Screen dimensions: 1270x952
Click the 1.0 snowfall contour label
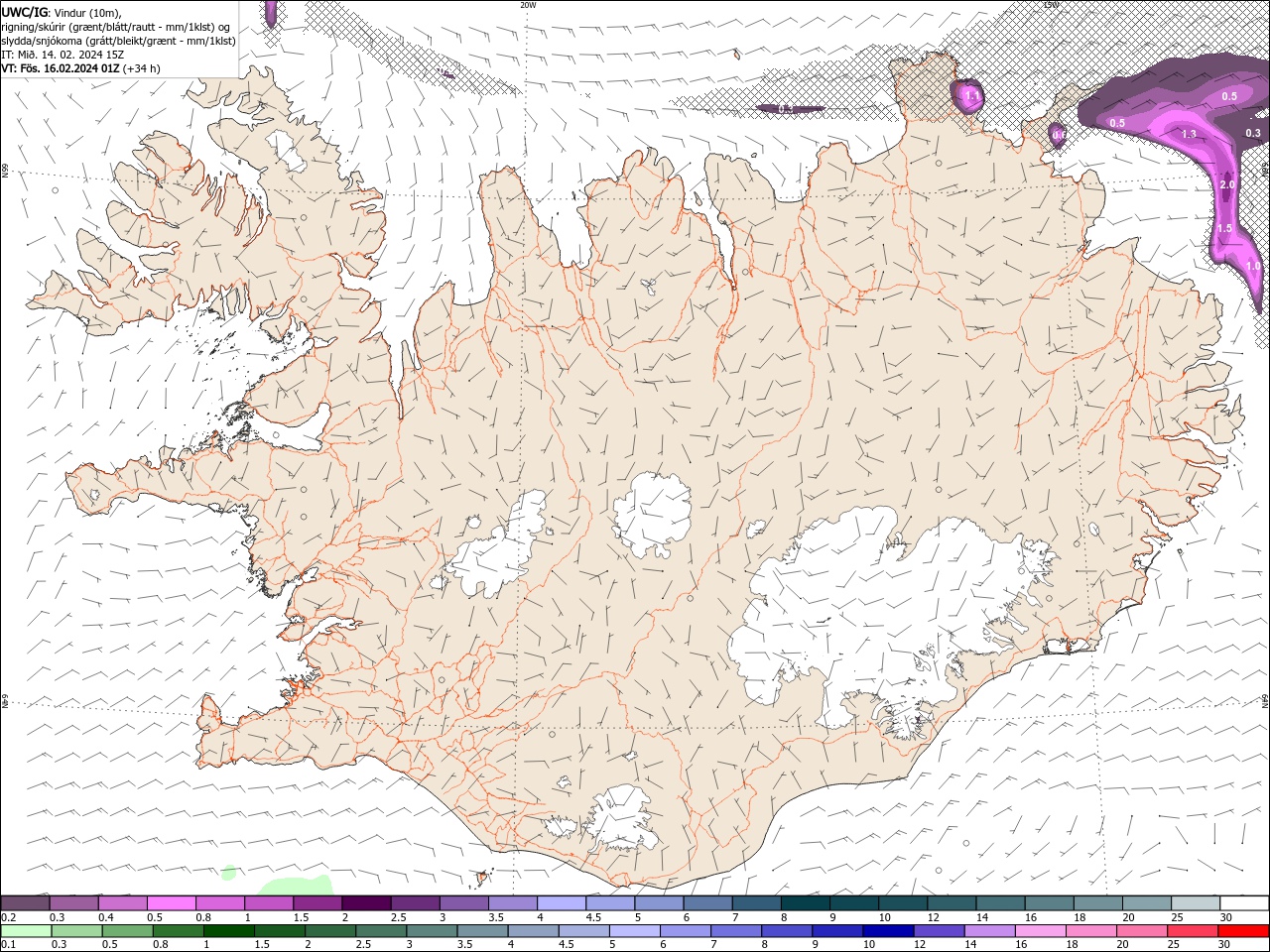1253,267
